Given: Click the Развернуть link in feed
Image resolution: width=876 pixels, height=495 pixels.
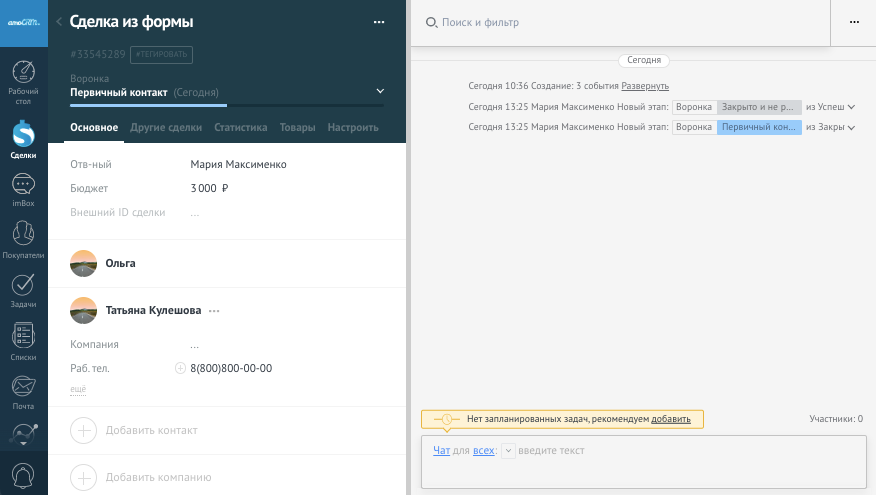Looking at the screenshot, I should click(645, 86).
